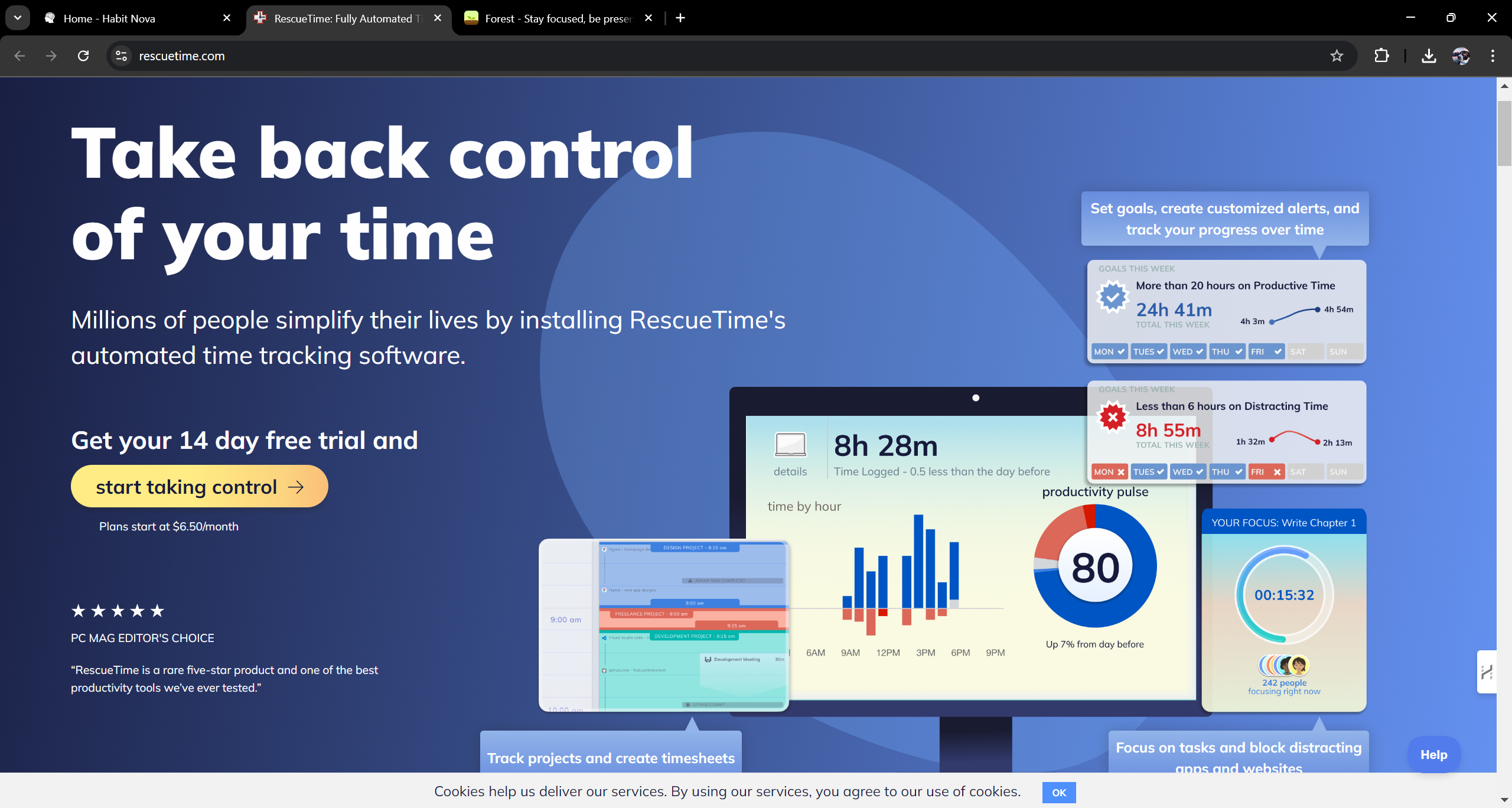Toggle TUES chip in Distracting Time goal
This screenshot has width=1512, height=808.
tap(1149, 472)
